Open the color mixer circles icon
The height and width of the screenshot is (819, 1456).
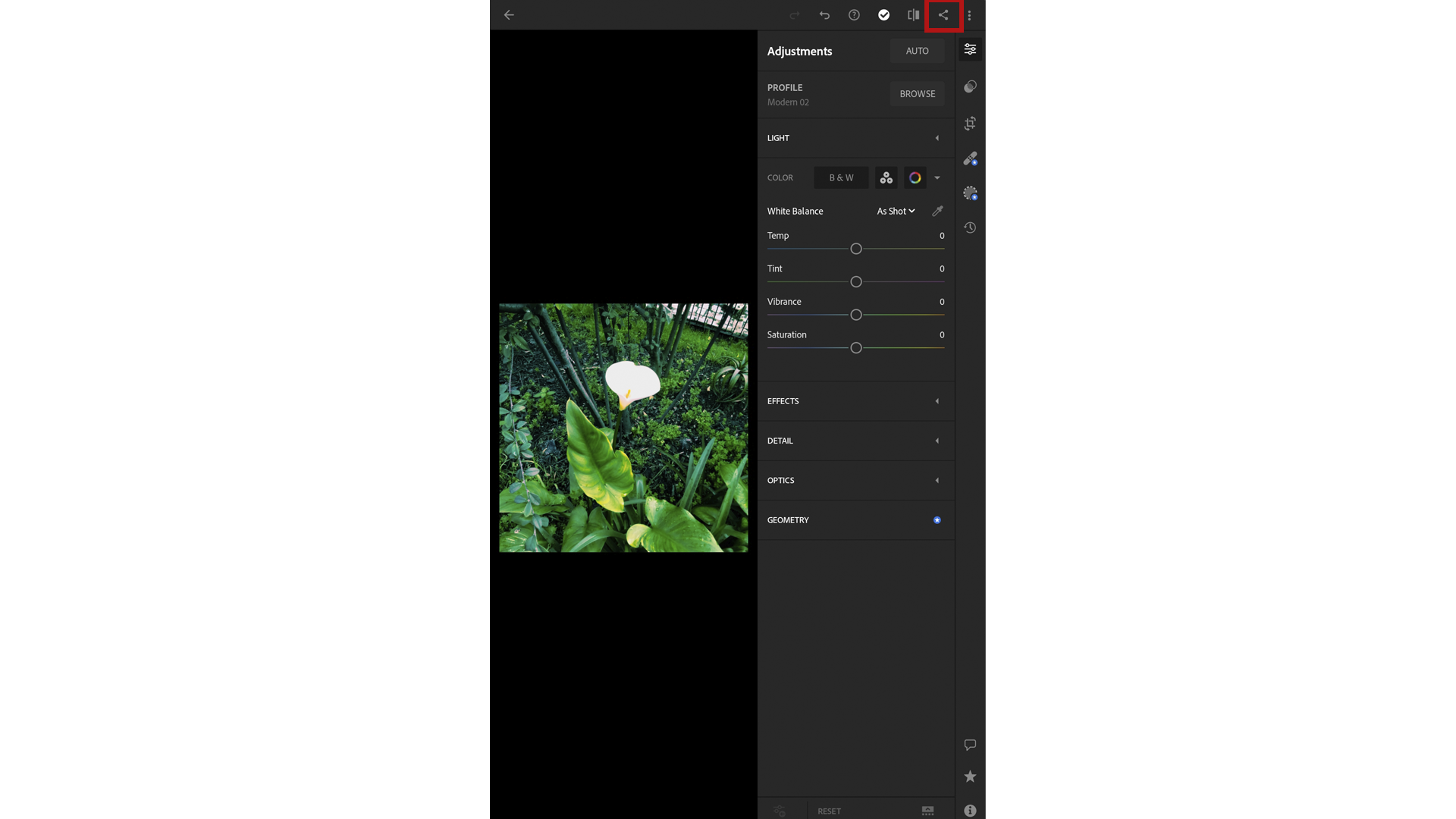[886, 177]
